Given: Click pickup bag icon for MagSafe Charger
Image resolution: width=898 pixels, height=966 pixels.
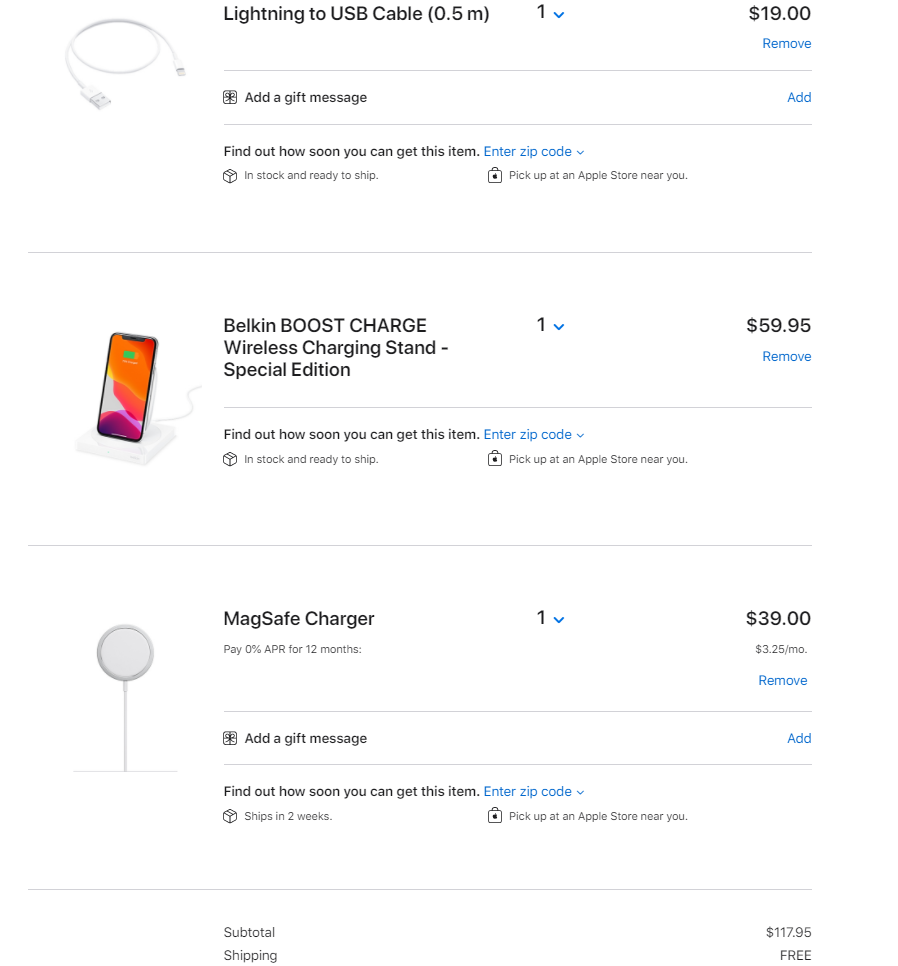Looking at the screenshot, I should click(x=494, y=817).
